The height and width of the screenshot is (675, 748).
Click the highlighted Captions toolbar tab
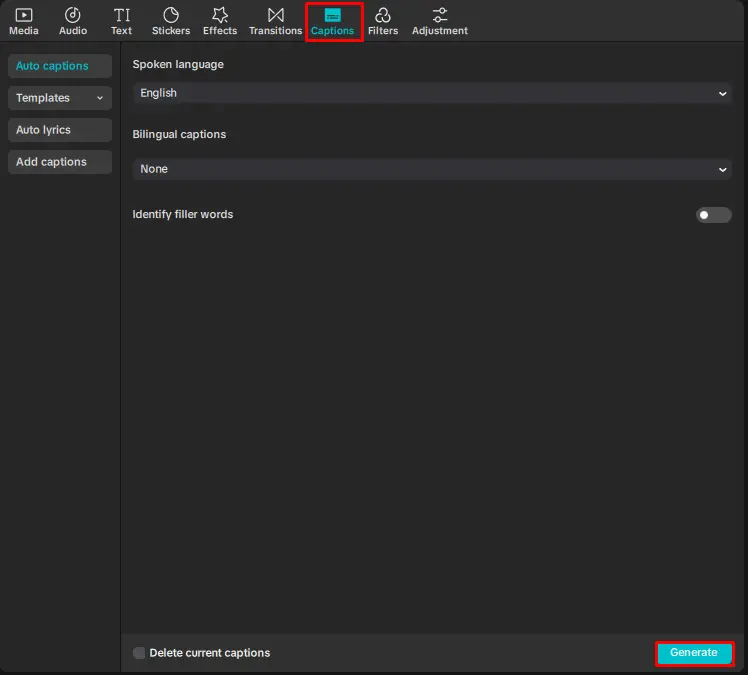click(x=333, y=21)
